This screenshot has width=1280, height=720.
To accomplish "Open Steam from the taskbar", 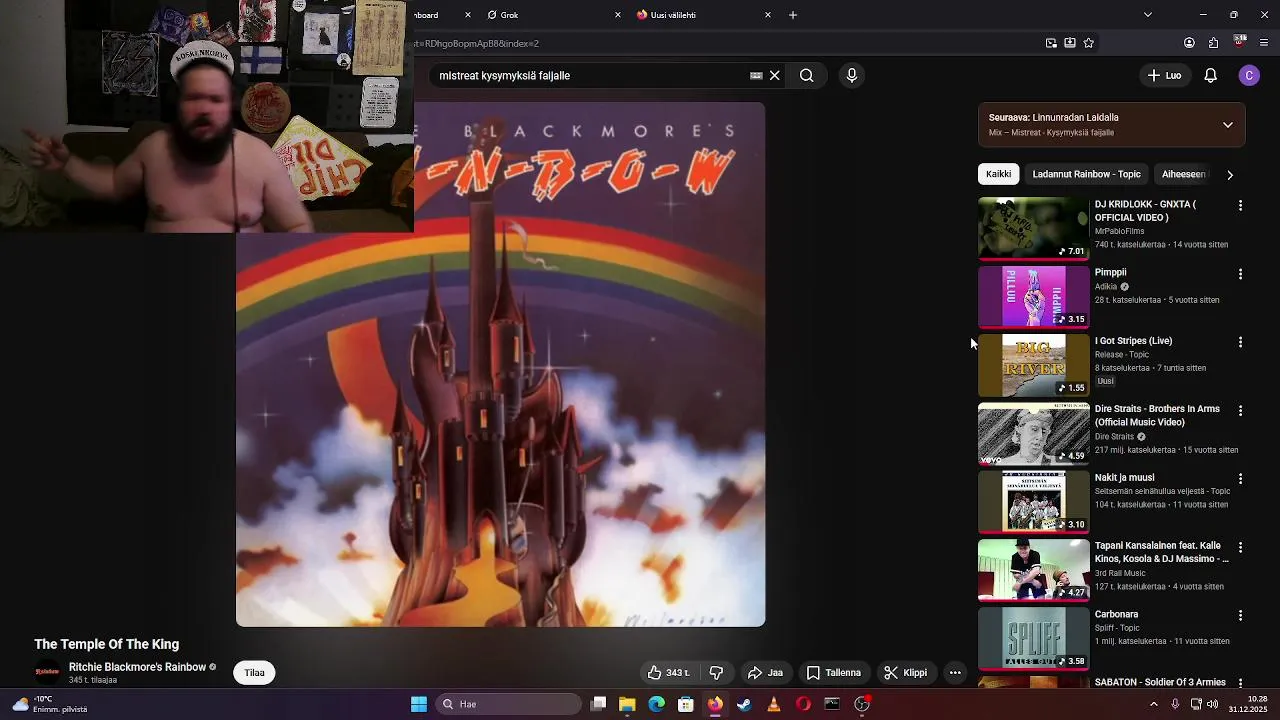I will tap(744, 704).
